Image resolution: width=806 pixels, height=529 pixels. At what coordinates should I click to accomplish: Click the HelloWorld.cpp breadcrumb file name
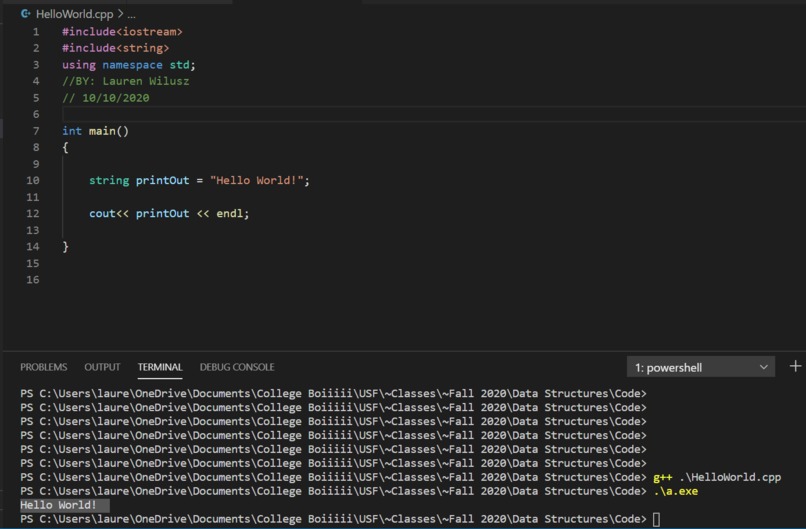(x=75, y=14)
